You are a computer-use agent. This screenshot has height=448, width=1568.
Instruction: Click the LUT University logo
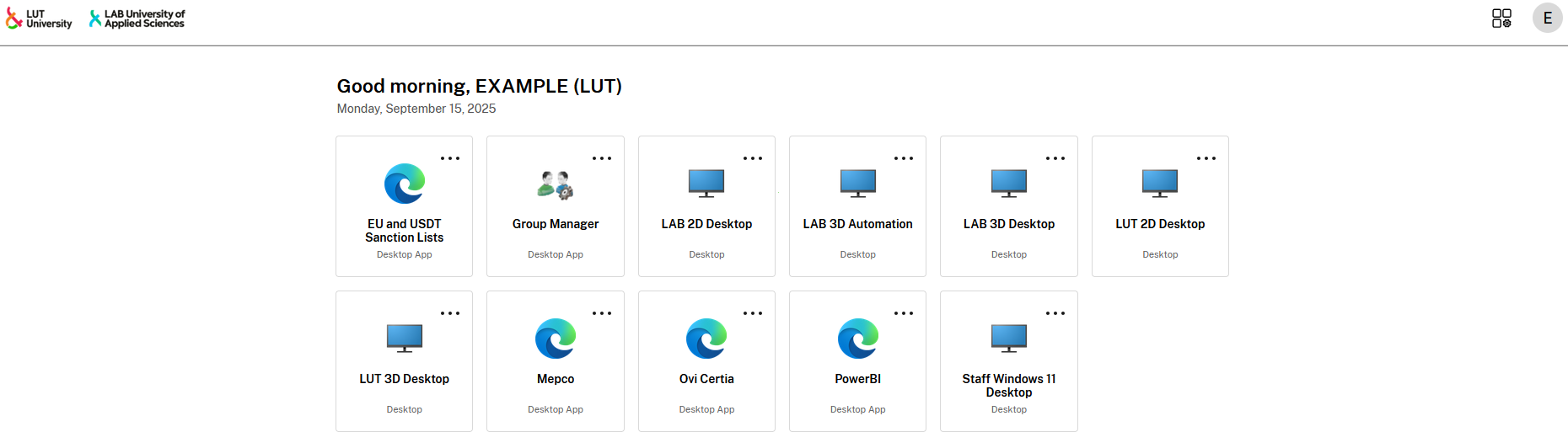39,19
